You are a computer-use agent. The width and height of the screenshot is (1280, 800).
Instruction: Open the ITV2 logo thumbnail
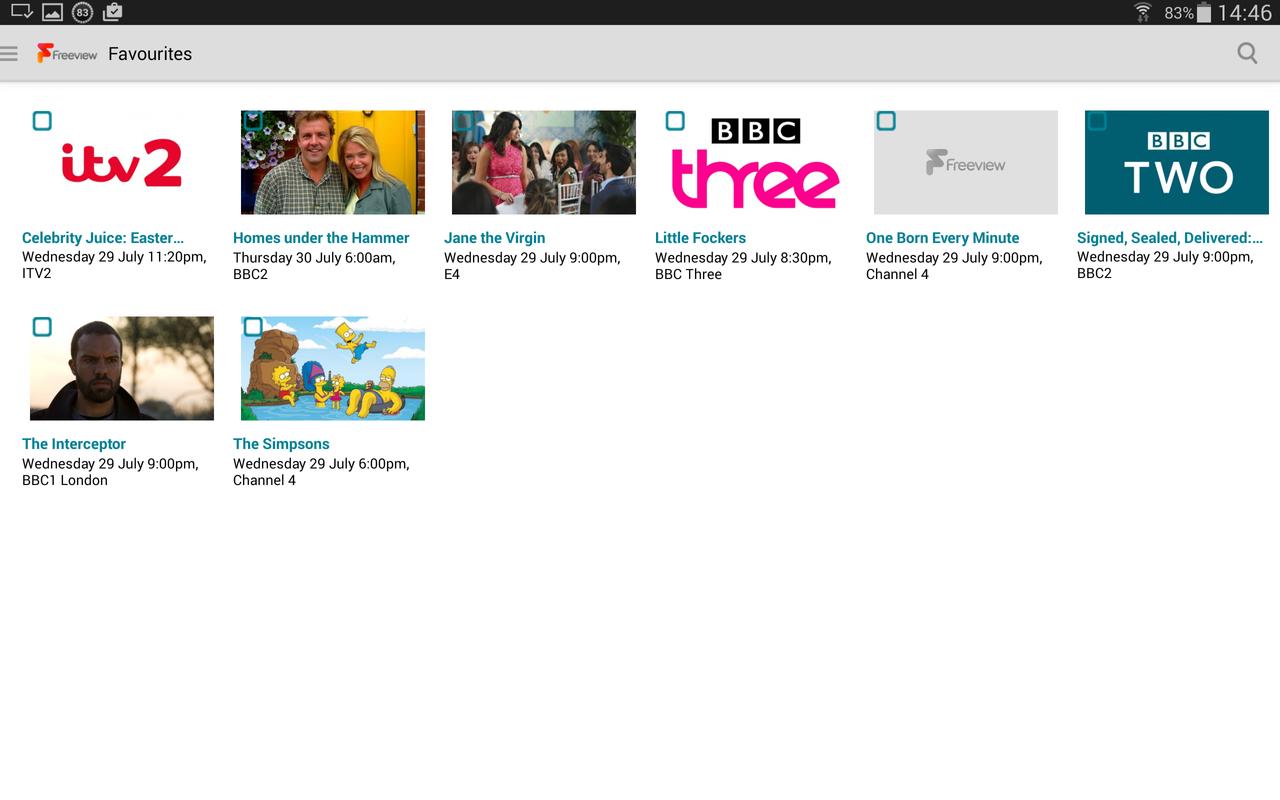coord(122,162)
